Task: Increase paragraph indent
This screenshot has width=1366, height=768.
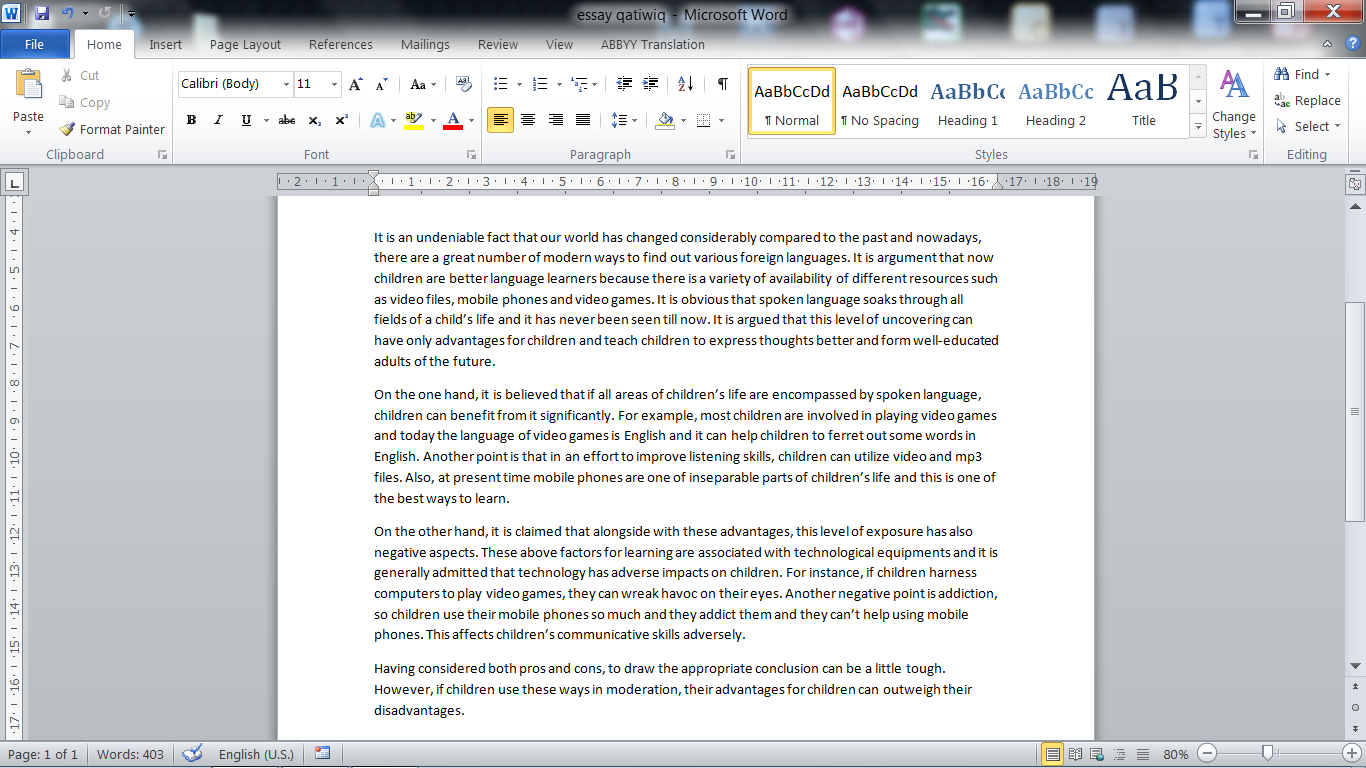Action: pos(651,84)
